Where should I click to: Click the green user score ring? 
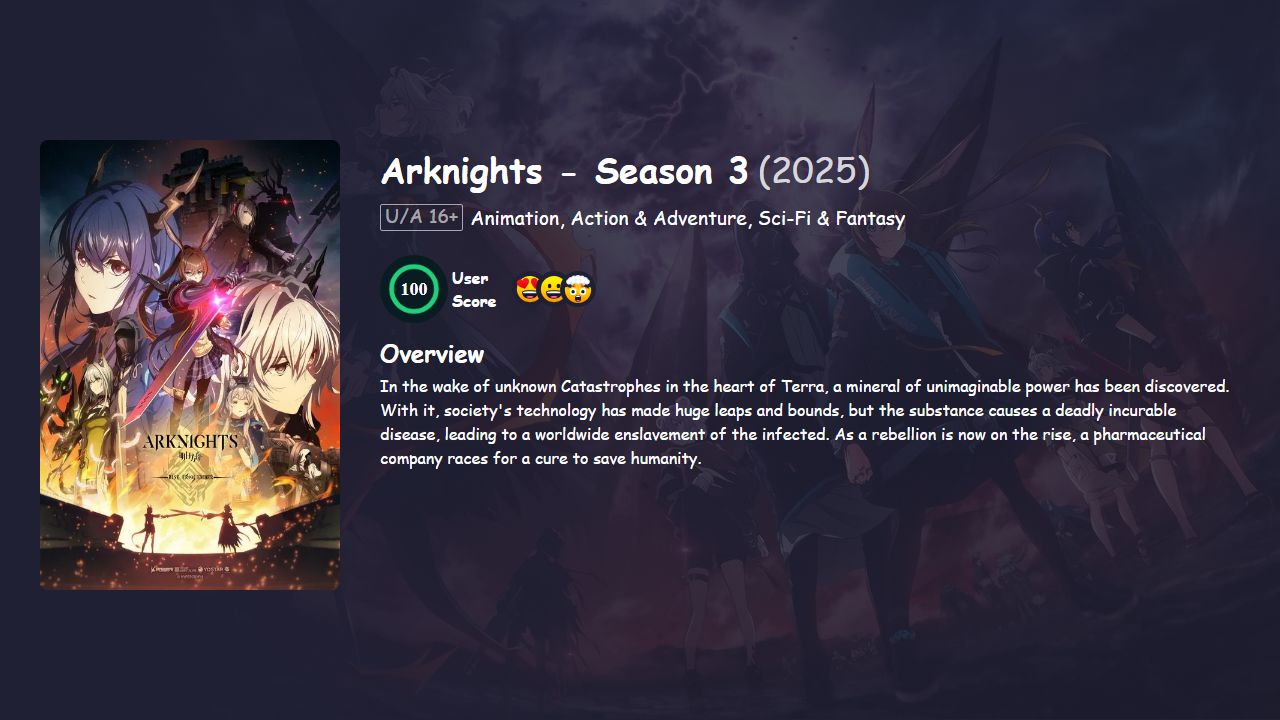point(413,290)
